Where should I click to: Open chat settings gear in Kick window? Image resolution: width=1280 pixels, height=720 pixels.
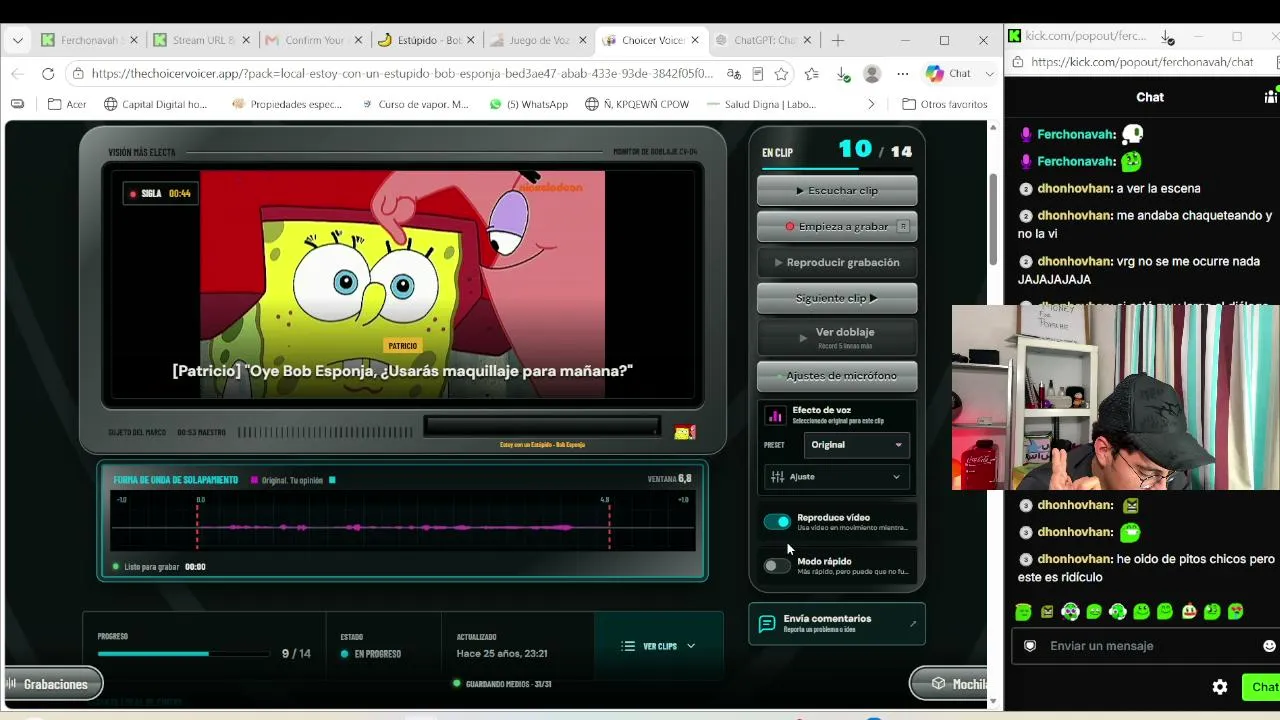click(1220, 687)
